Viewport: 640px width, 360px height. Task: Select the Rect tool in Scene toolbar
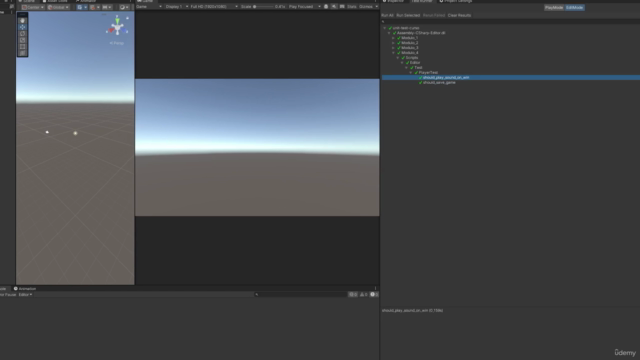tap(22, 47)
